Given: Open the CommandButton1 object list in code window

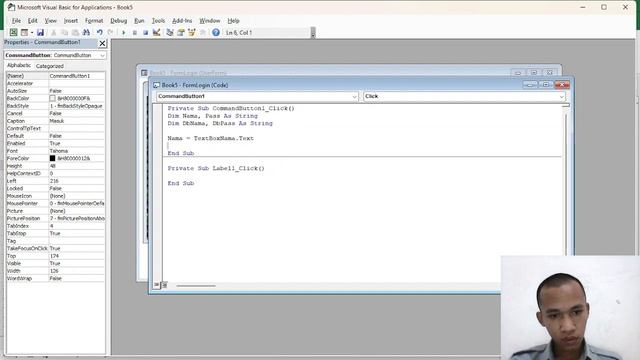Looking at the screenshot, I should (354, 97).
